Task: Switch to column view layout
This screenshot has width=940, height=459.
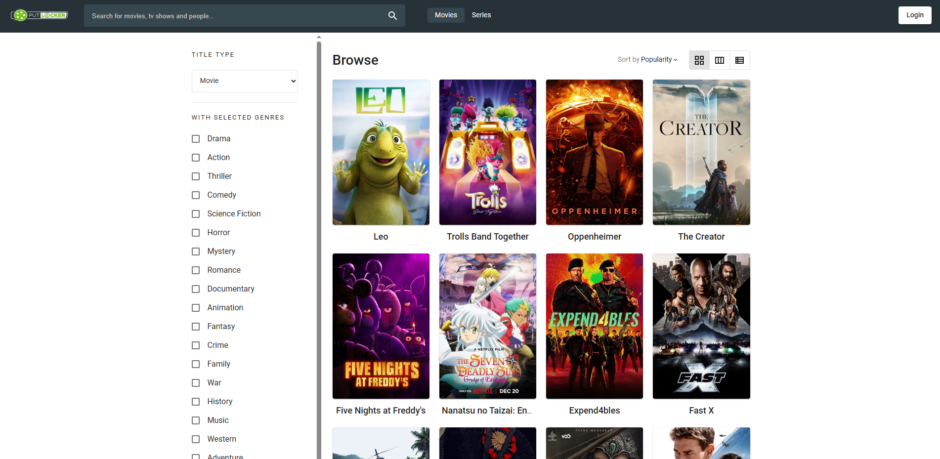Action: (x=719, y=60)
